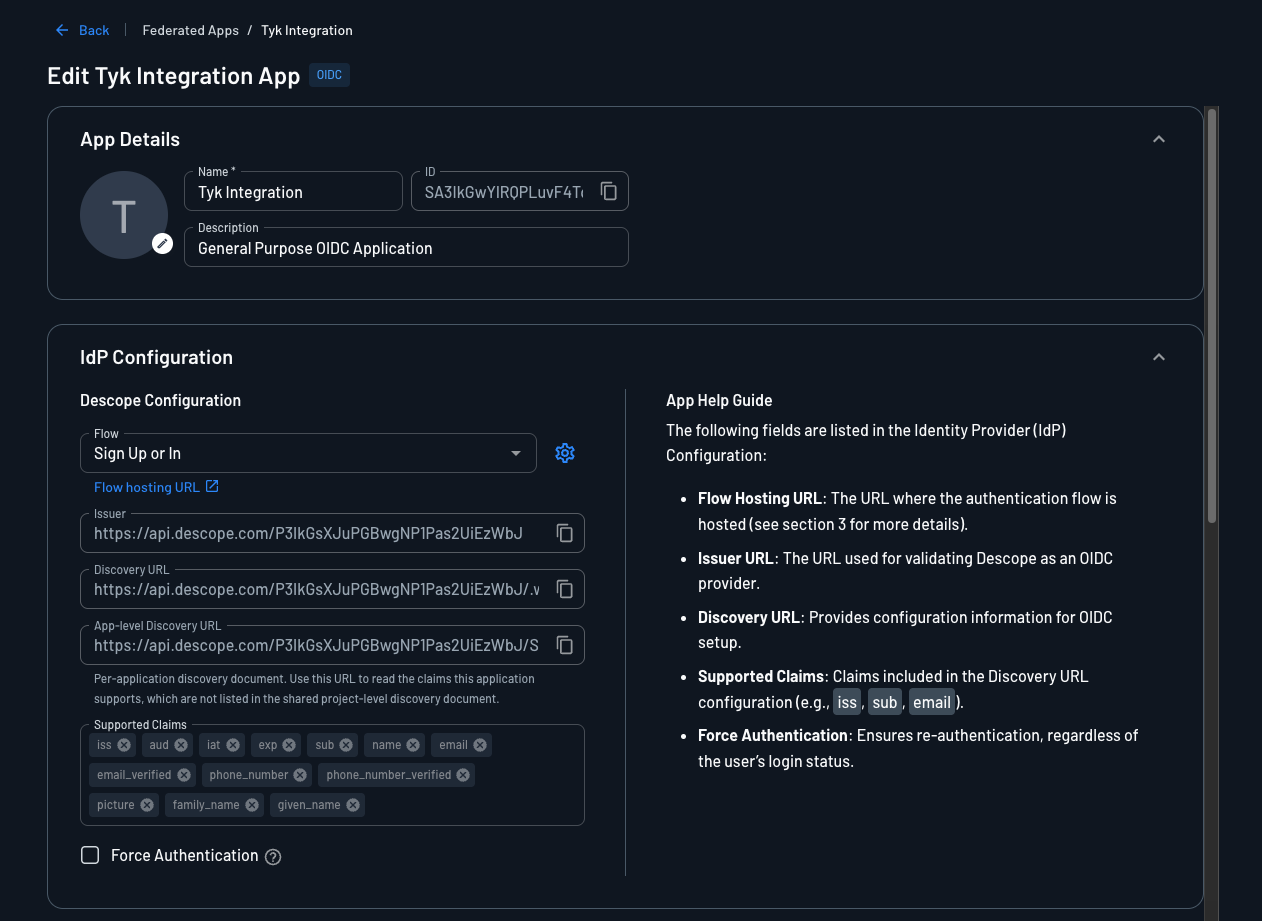Collapse the App Details section
Screen dimensions: 1262x921
pos(1159,139)
